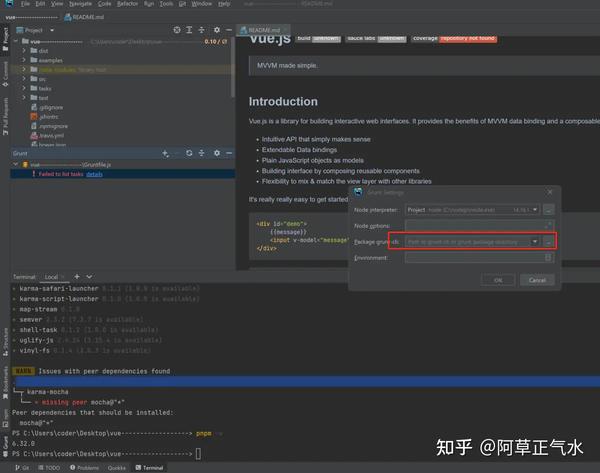Click the locate-in-project target icon in Project panel
The width and height of the screenshot is (600, 473).
coord(177,30)
